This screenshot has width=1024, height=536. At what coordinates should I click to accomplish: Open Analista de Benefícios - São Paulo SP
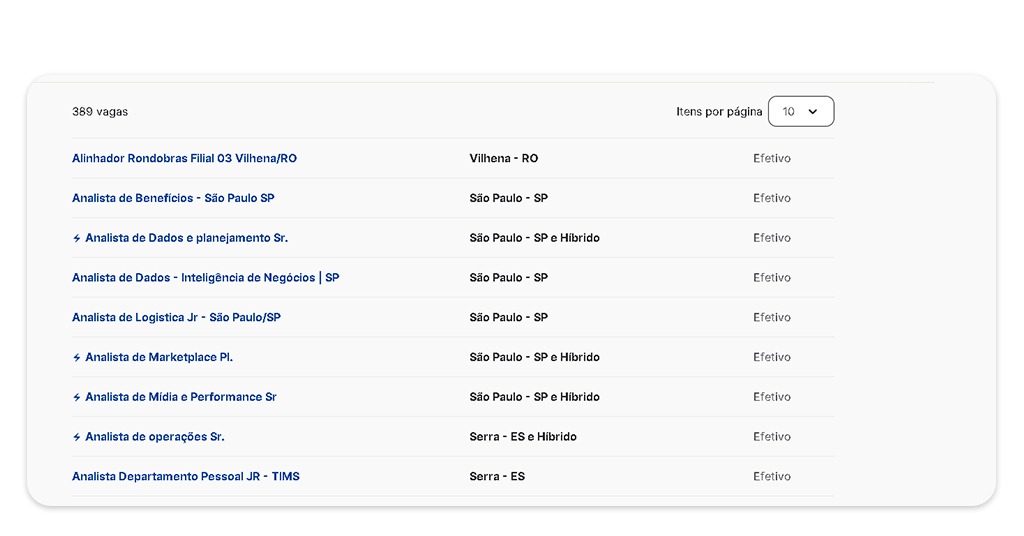[x=173, y=198]
